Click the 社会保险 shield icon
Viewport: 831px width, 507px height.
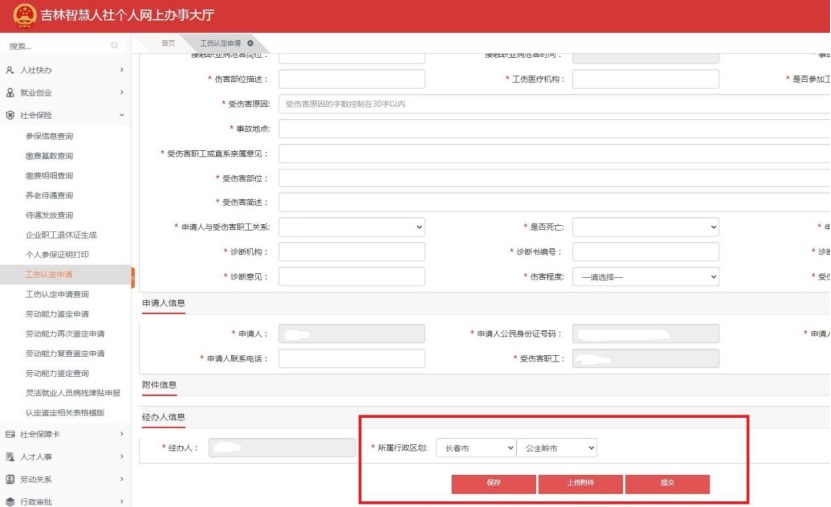click(x=10, y=115)
